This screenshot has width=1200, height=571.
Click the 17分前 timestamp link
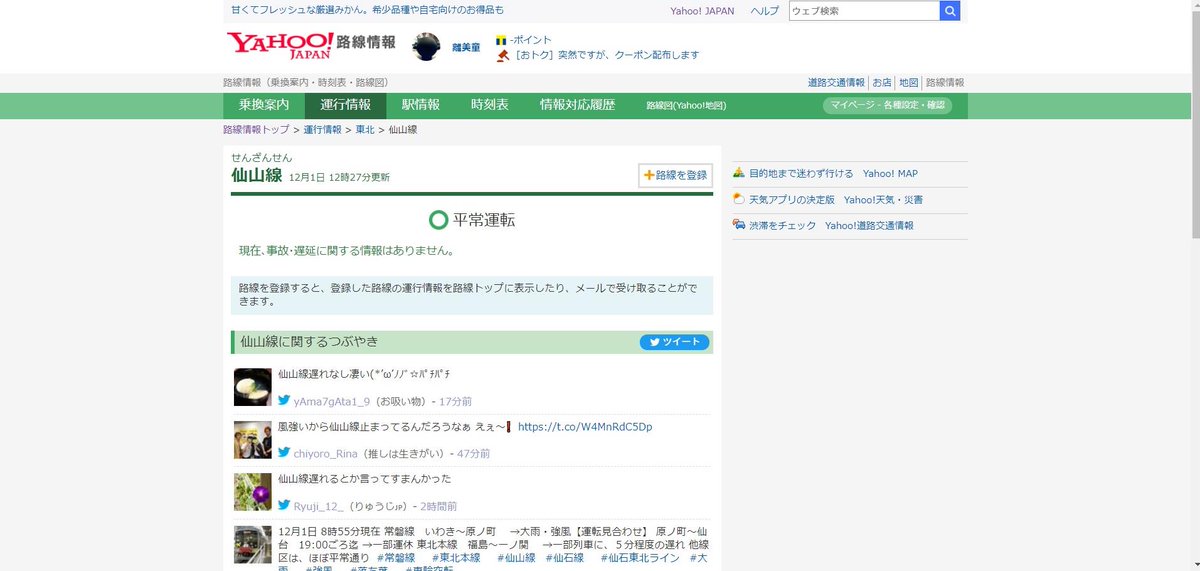click(456, 401)
